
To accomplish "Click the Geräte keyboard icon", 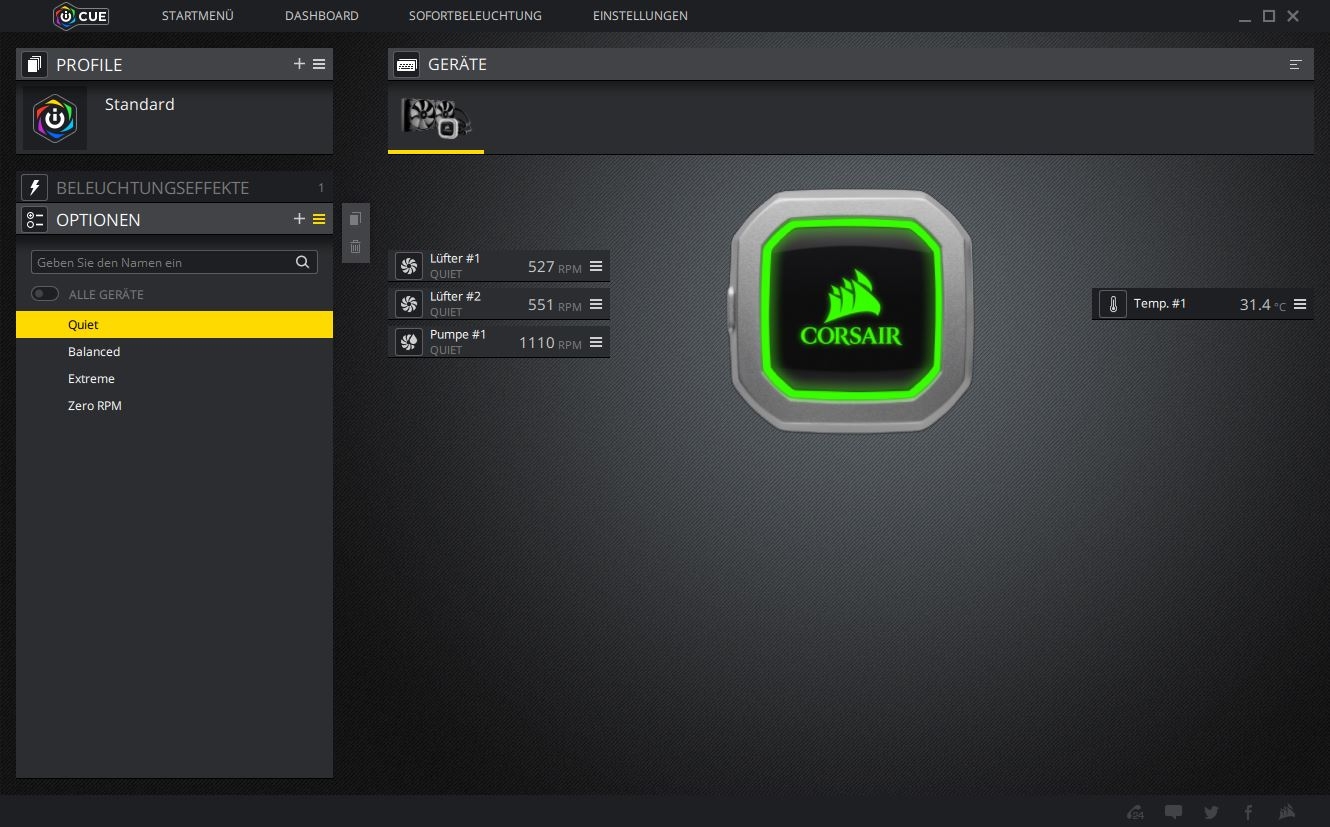I will [x=406, y=64].
